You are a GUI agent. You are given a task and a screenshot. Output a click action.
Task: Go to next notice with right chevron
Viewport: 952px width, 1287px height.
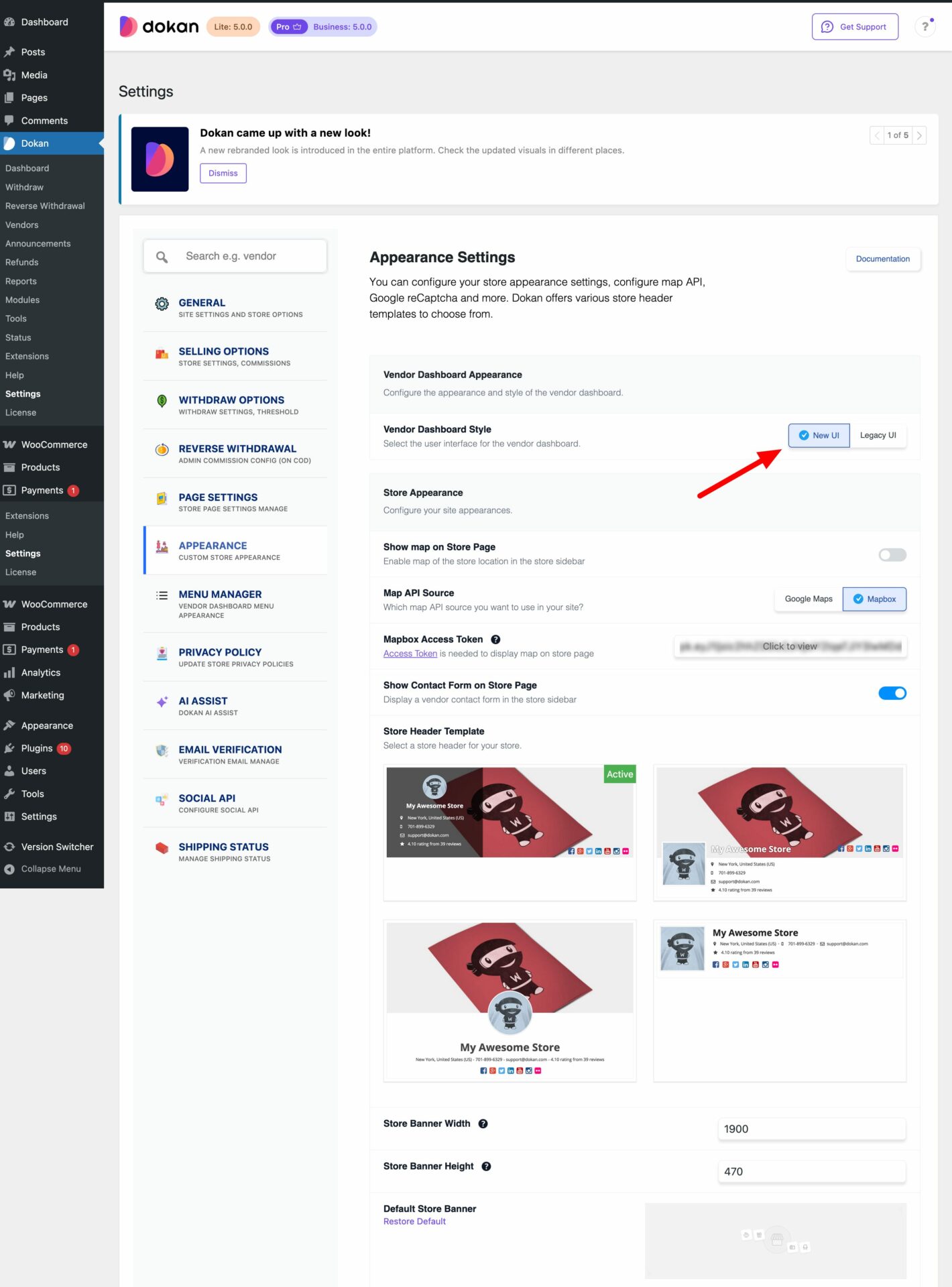[919, 135]
